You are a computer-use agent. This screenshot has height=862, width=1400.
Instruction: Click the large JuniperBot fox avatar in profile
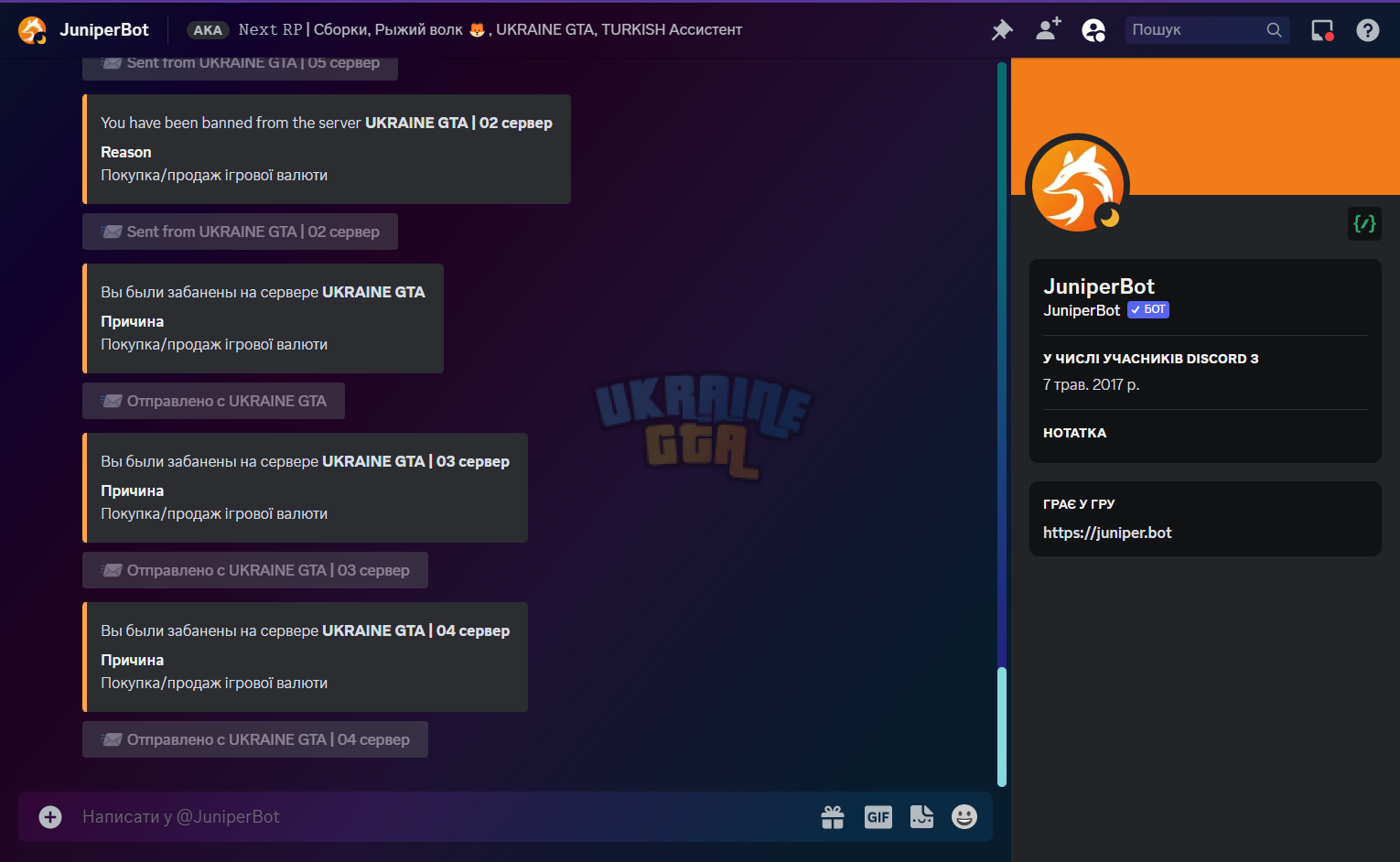[1077, 186]
